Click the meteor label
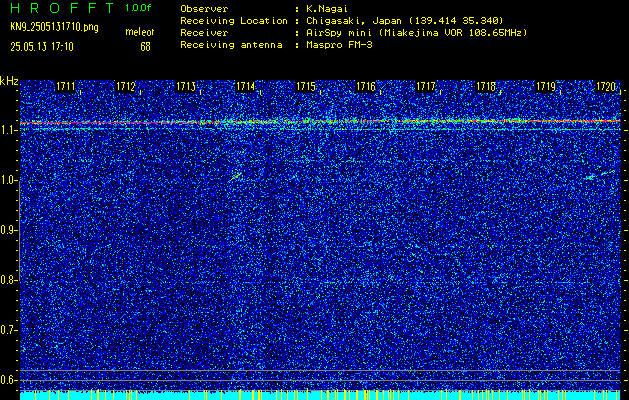Viewport: 629px width, 400px height. click(x=140, y=32)
